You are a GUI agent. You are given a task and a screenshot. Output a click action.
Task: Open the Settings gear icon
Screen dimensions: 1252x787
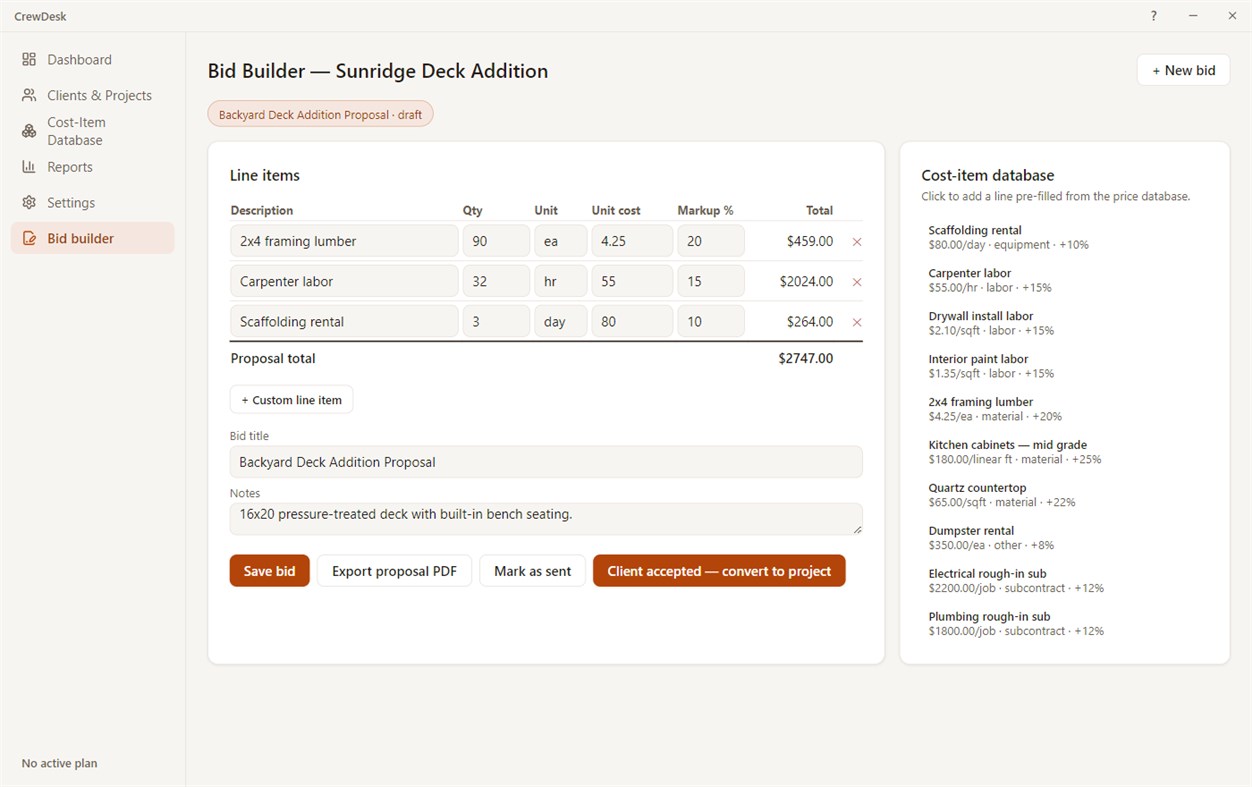pos(29,203)
